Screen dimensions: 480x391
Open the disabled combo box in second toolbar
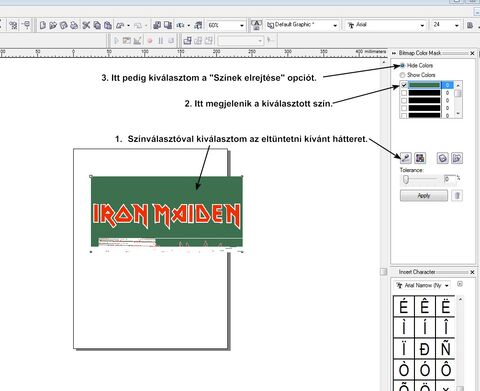click(x=240, y=41)
